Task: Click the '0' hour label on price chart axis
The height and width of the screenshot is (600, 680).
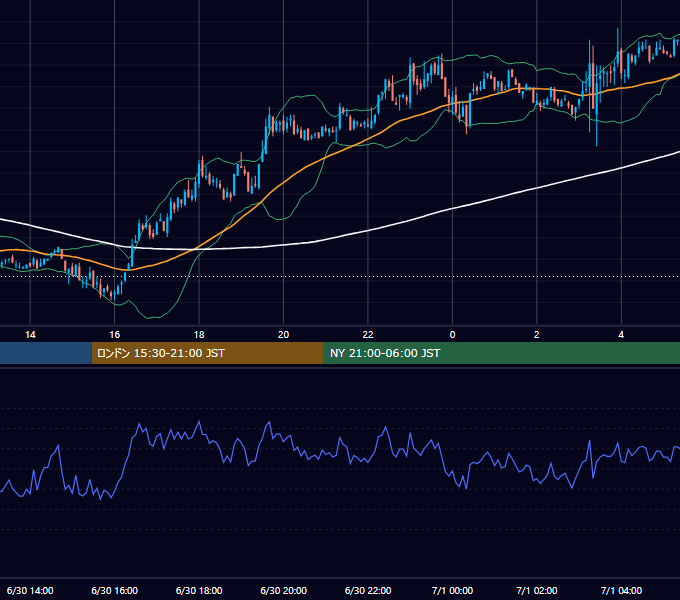Action: coord(452,335)
